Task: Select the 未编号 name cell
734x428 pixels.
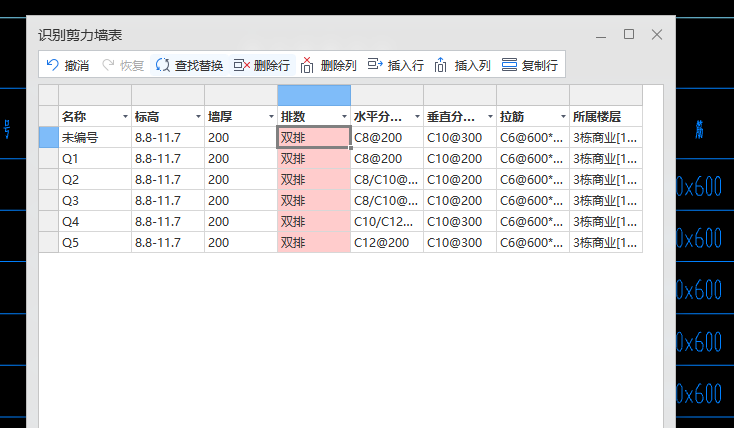Action: click(x=95, y=138)
